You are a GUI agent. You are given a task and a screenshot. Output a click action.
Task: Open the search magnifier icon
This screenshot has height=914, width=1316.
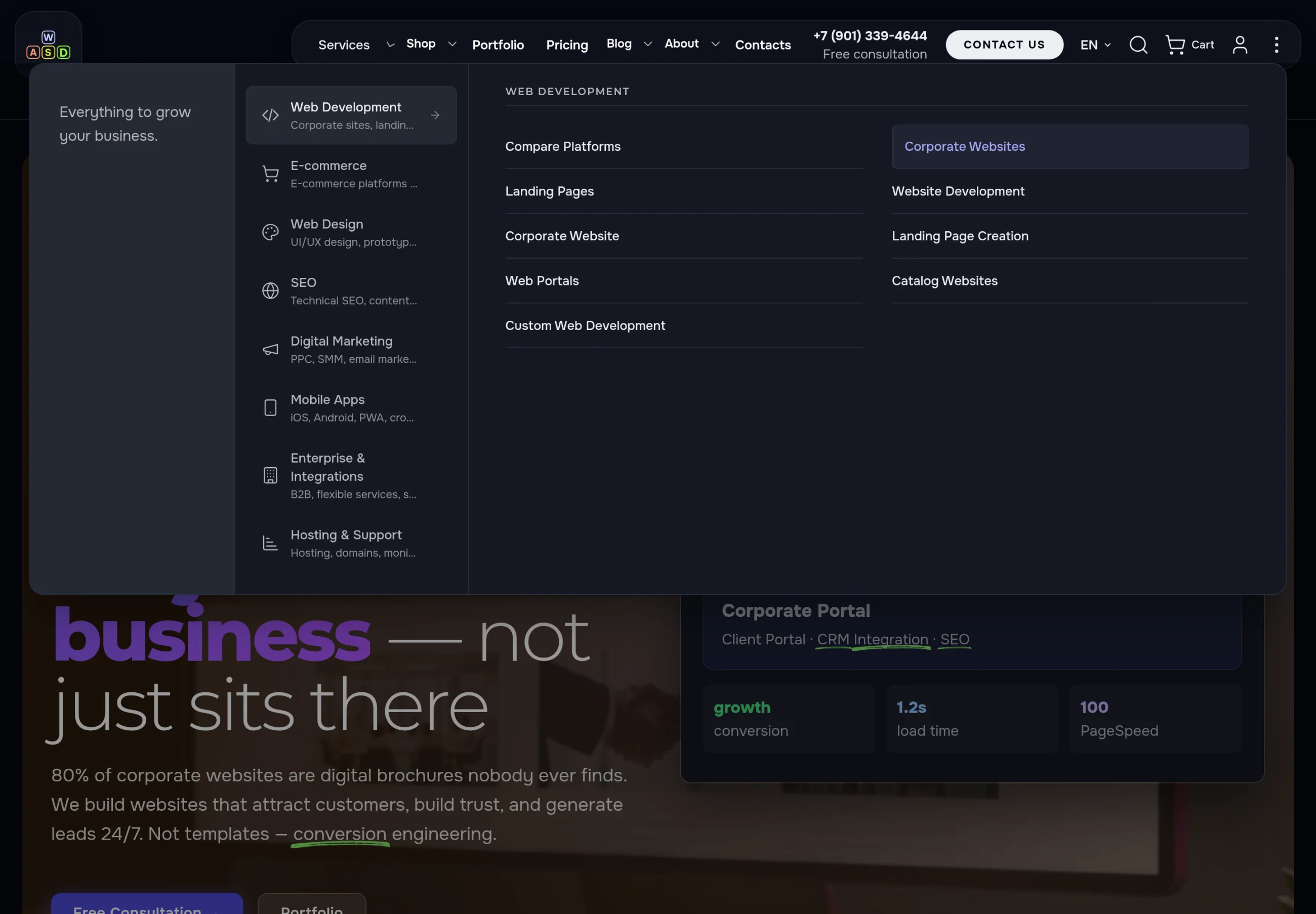[x=1138, y=45]
